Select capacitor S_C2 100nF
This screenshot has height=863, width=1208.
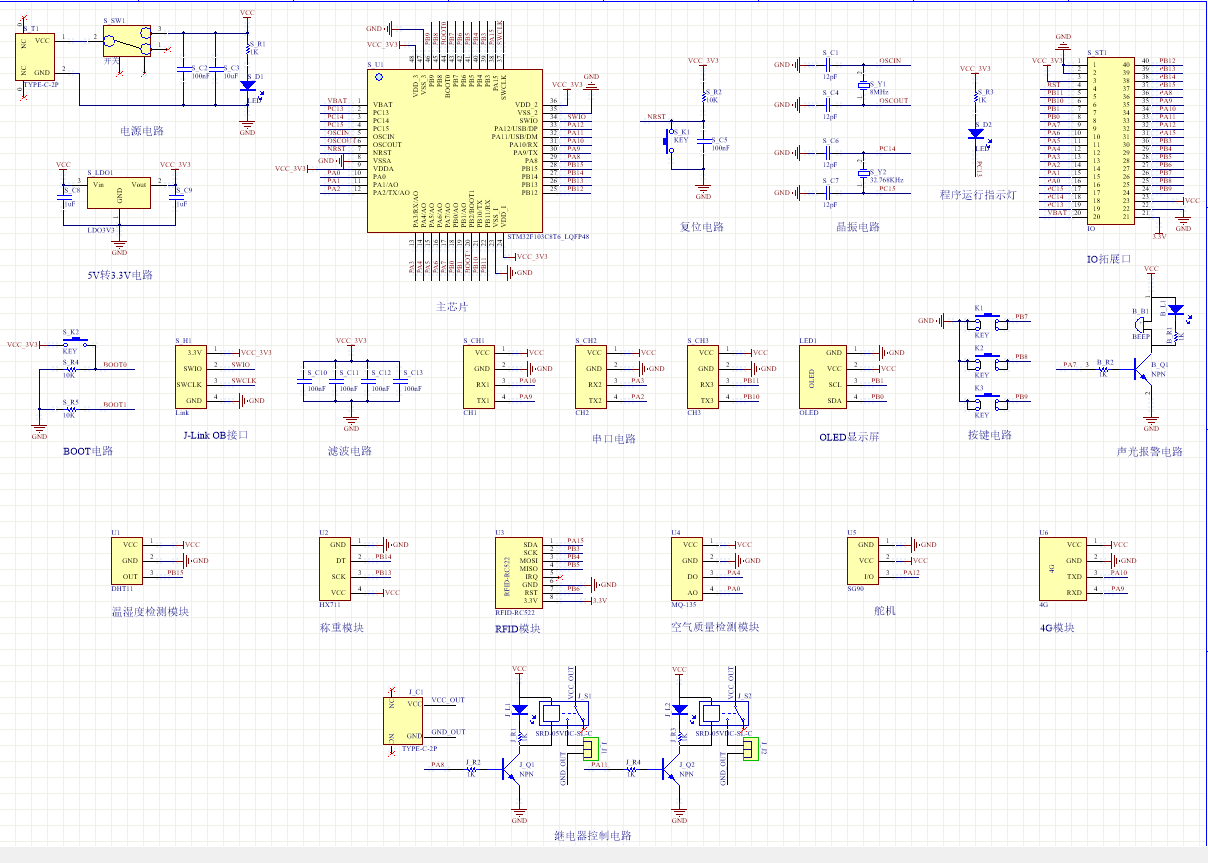point(183,69)
